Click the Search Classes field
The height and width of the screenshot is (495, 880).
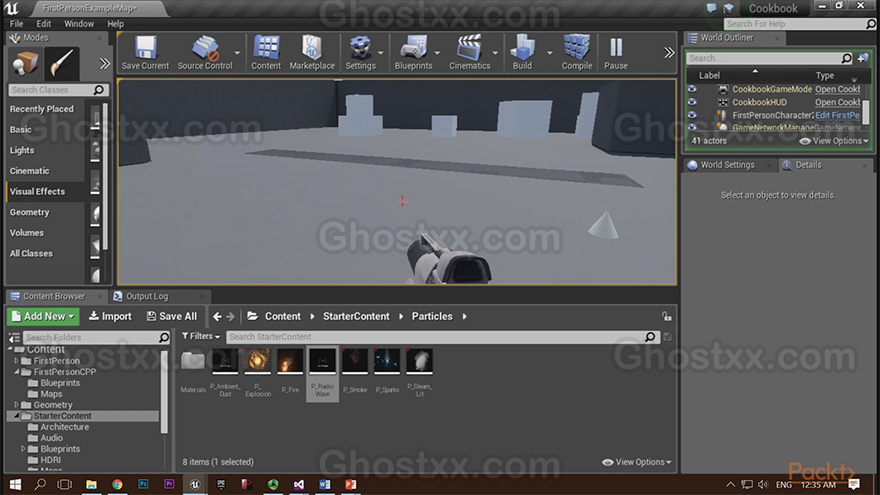(58, 90)
